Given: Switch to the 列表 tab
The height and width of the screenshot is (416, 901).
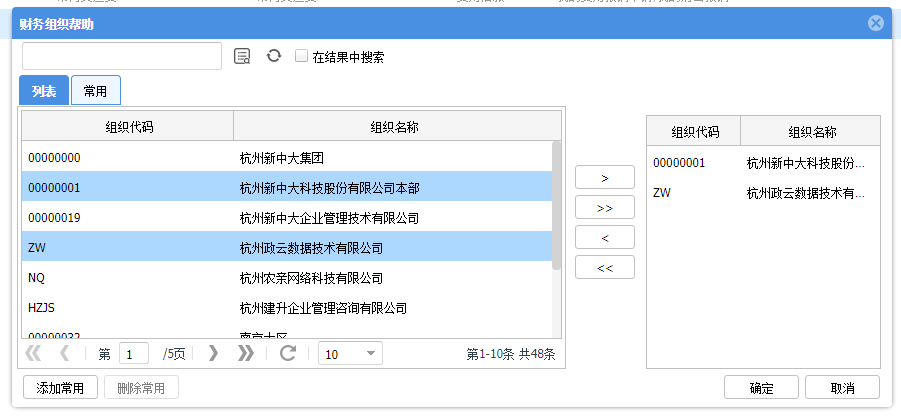Looking at the screenshot, I should coord(44,91).
